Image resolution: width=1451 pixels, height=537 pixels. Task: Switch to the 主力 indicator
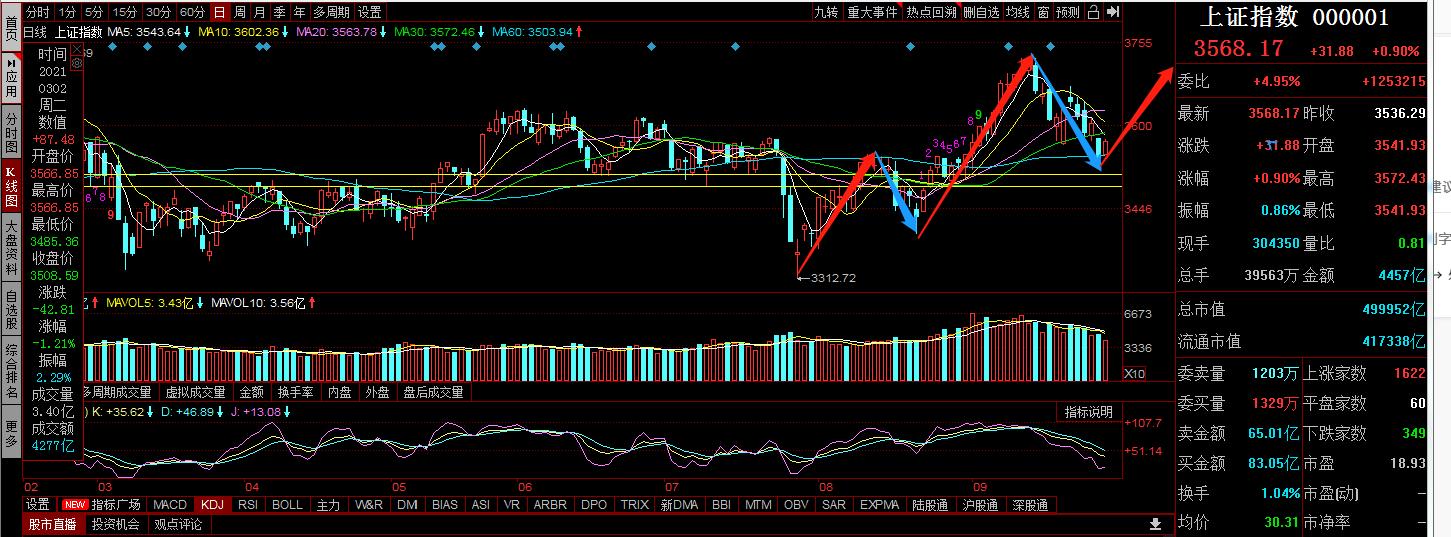(x=328, y=505)
